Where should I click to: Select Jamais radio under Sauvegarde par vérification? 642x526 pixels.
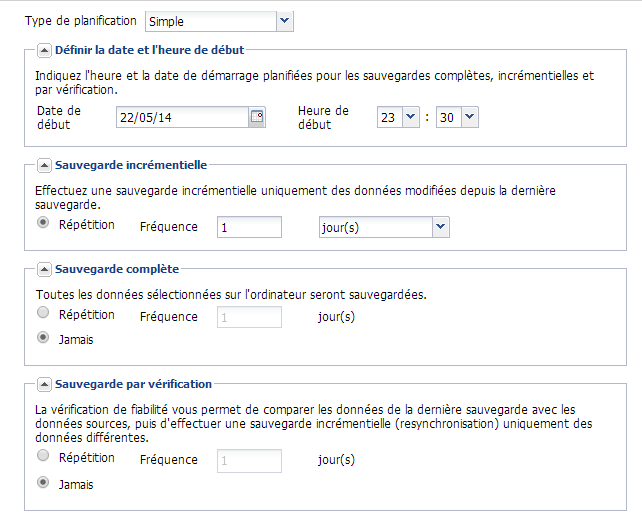pyautogui.click(x=43, y=483)
